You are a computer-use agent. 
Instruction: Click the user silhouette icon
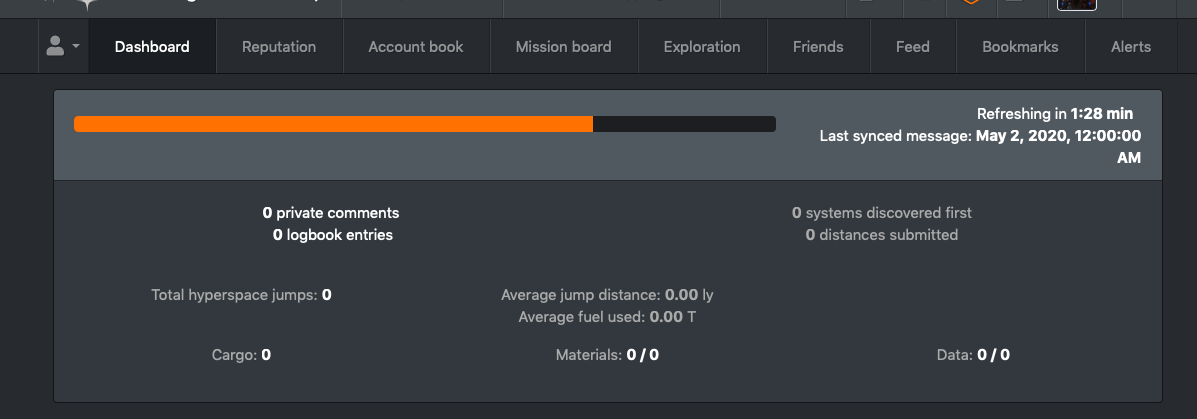coord(55,46)
